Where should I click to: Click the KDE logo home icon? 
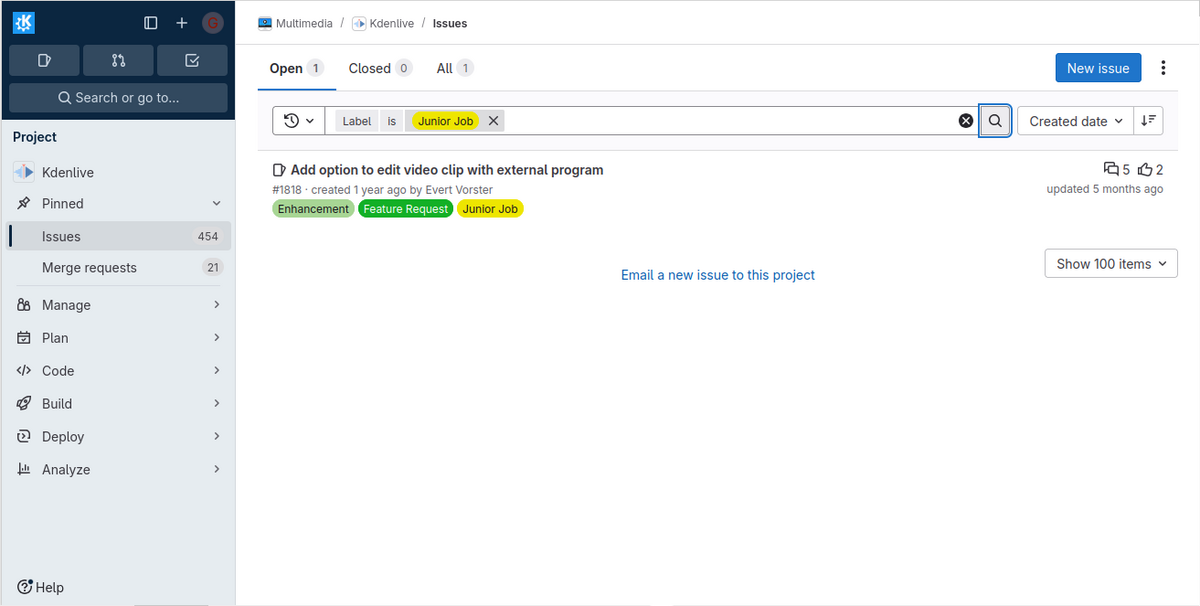(24, 22)
